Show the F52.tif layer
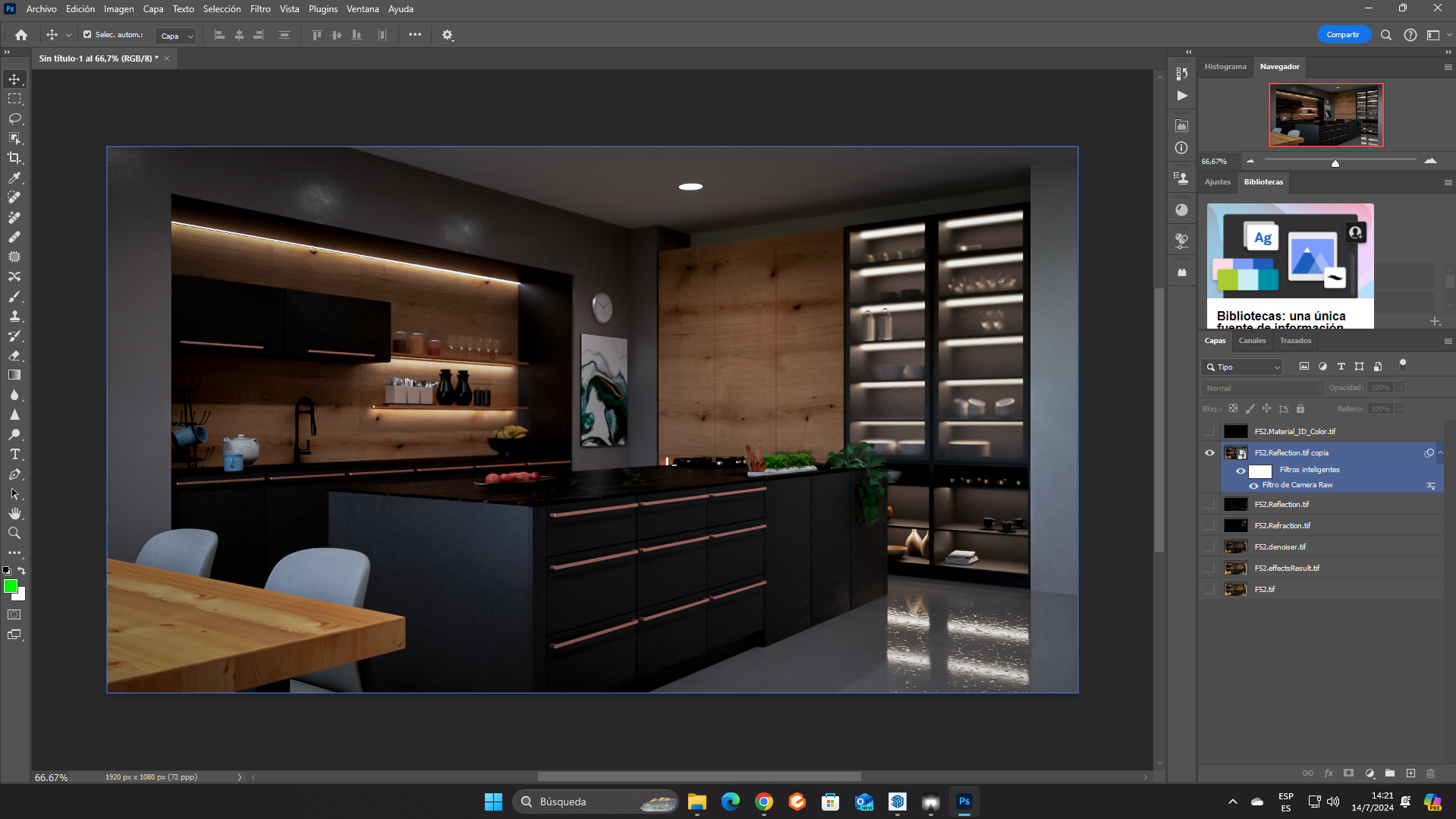1456x819 pixels. coord(1209,590)
